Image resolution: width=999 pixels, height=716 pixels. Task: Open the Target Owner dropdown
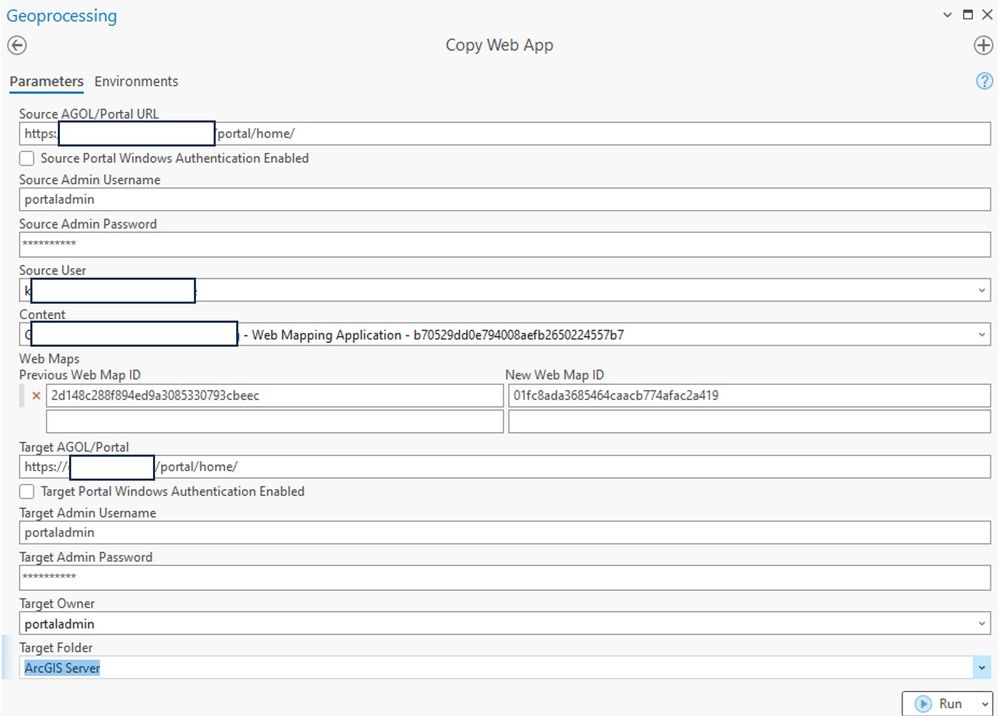pos(982,624)
